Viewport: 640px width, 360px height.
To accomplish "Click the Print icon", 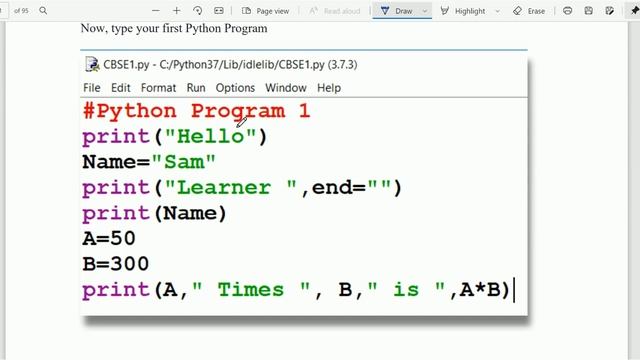I will 567,11.
